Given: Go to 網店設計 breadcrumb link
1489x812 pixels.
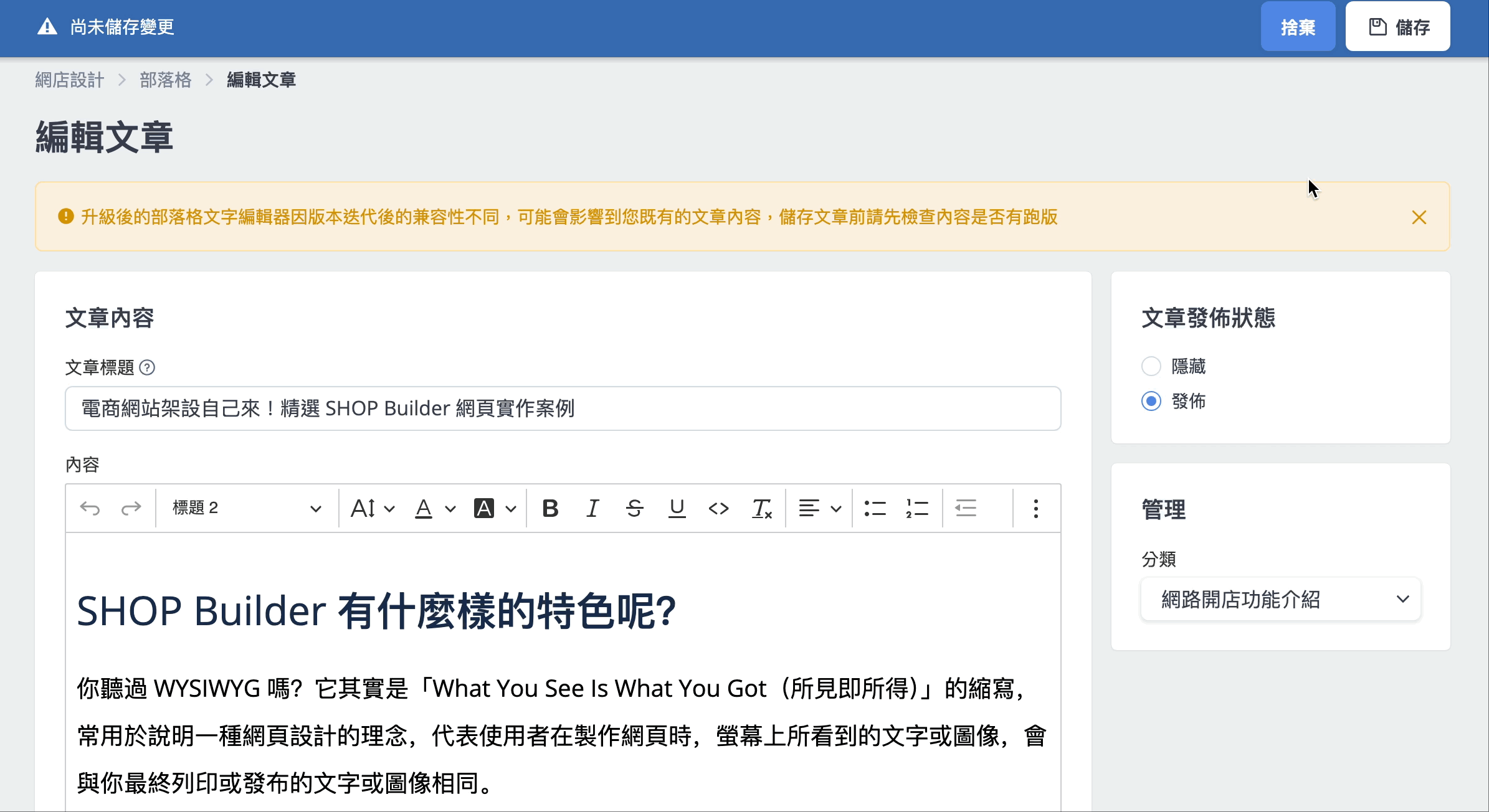Looking at the screenshot, I should pos(70,80).
